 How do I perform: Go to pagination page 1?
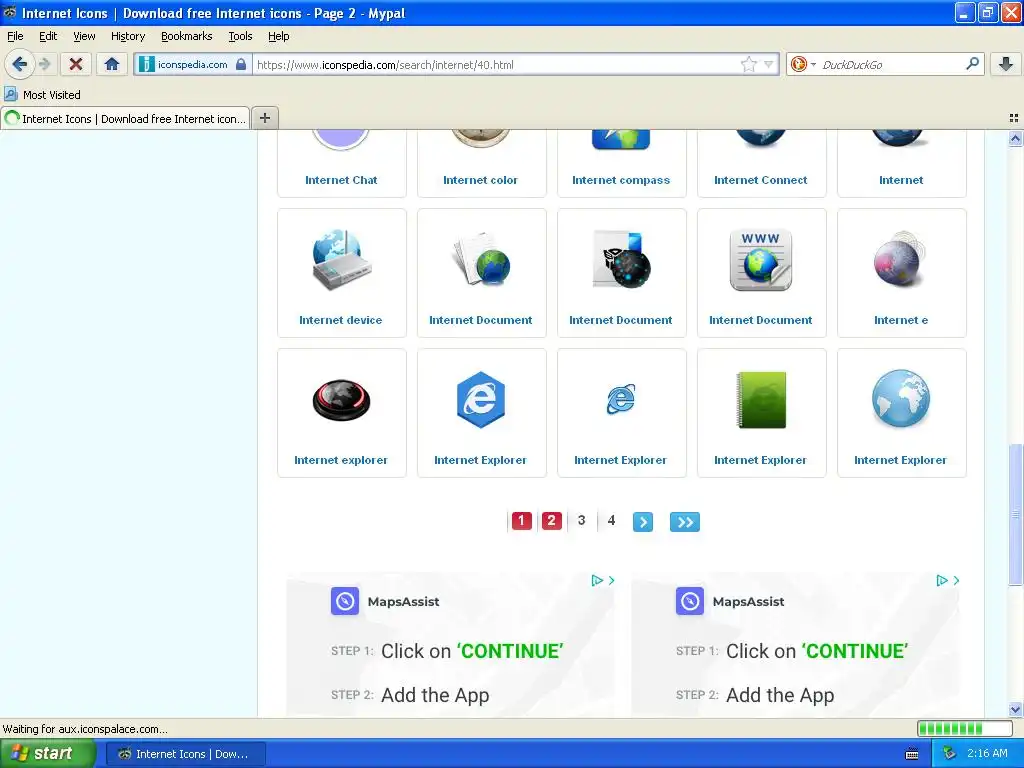point(521,520)
